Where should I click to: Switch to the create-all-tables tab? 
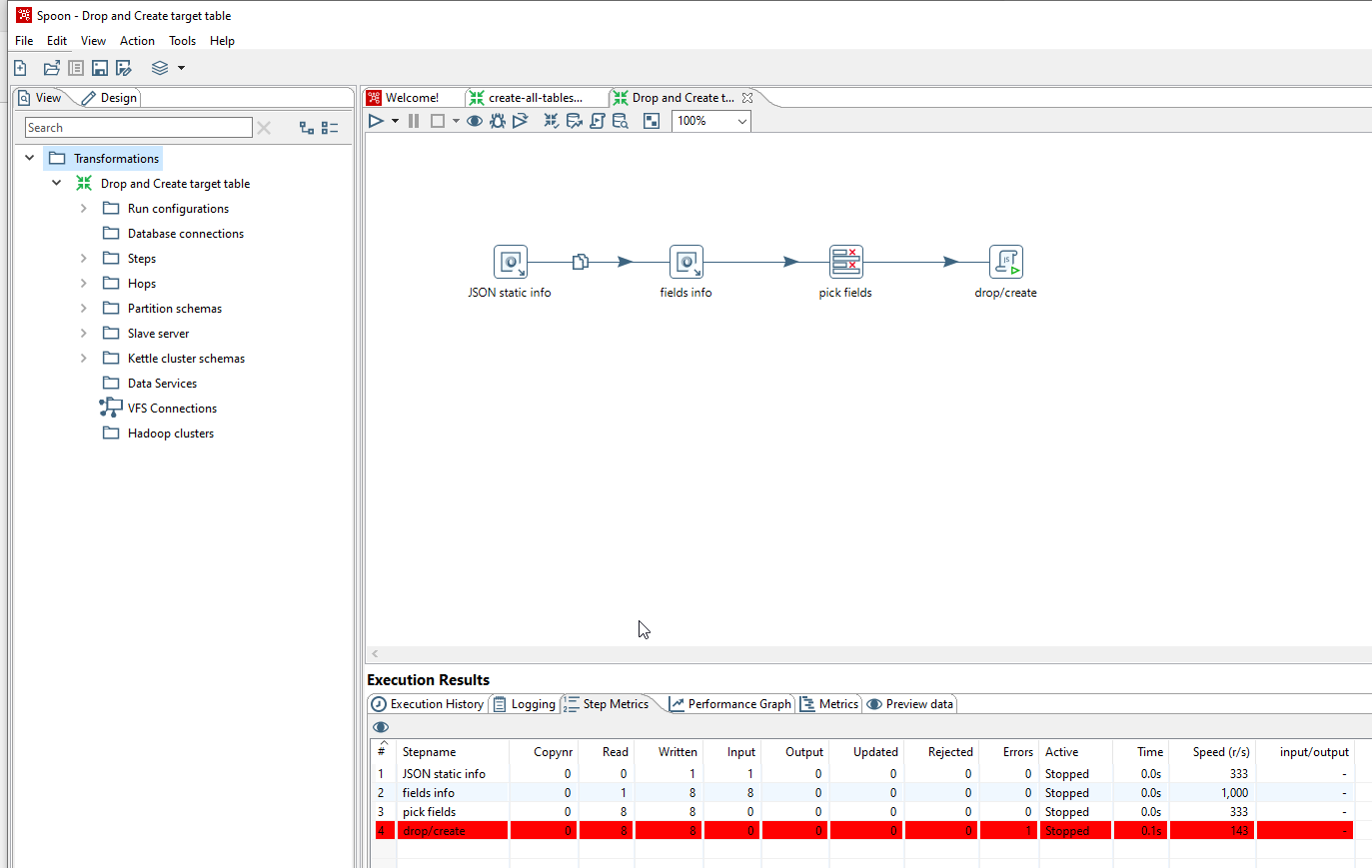(x=537, y=97)
